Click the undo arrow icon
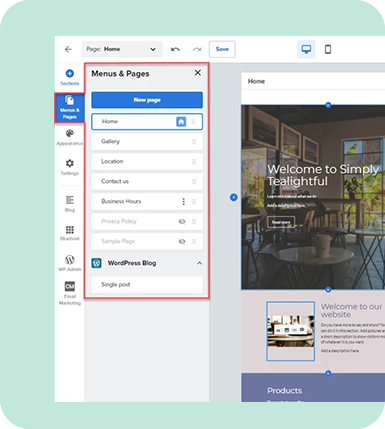 click(x=175, y=49)
